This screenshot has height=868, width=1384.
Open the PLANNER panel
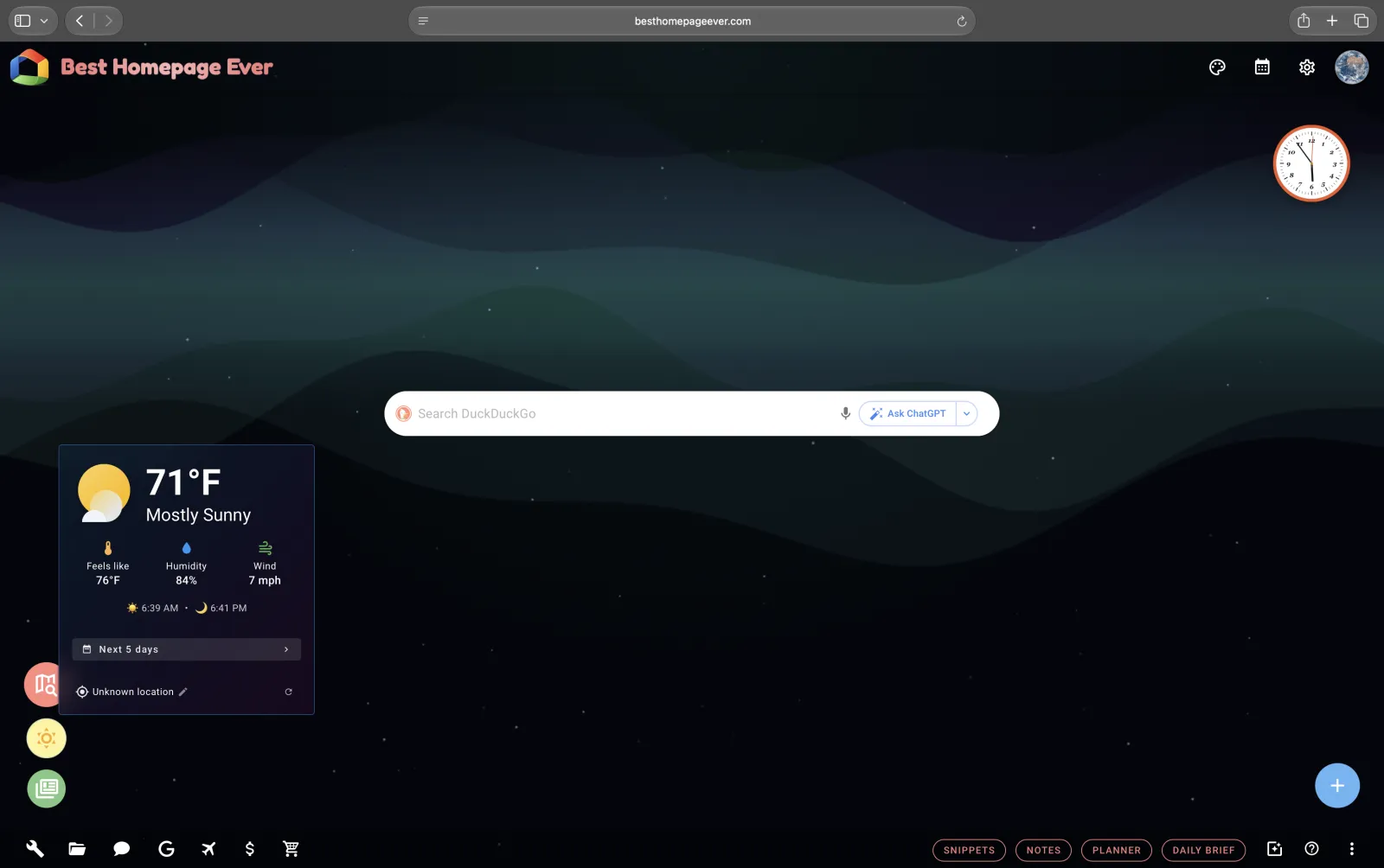click(1116, 850)
